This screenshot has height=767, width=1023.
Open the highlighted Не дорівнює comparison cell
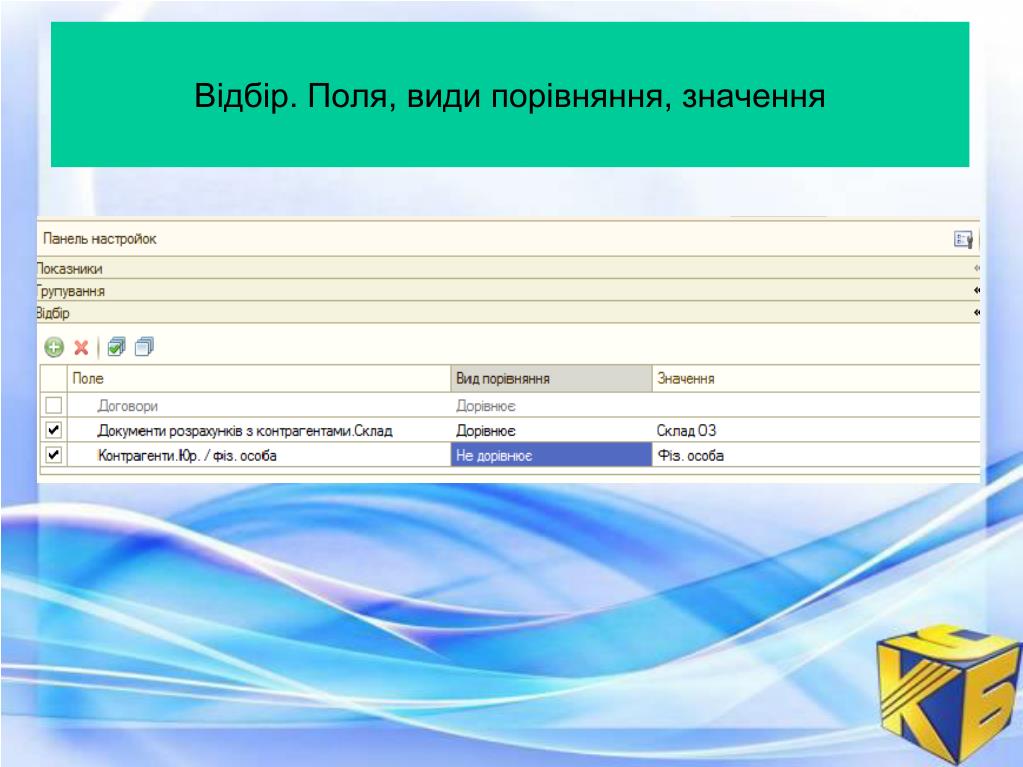click(x=551, y=455)
